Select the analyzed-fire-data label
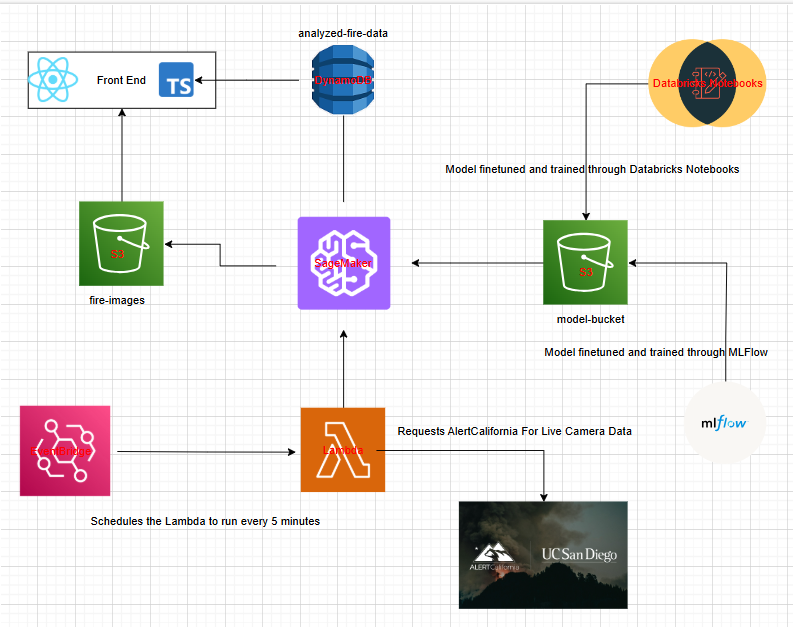Image resolution: width=793 pixels, height=627 pixels. pyautogui.click(x=343, y=33)
